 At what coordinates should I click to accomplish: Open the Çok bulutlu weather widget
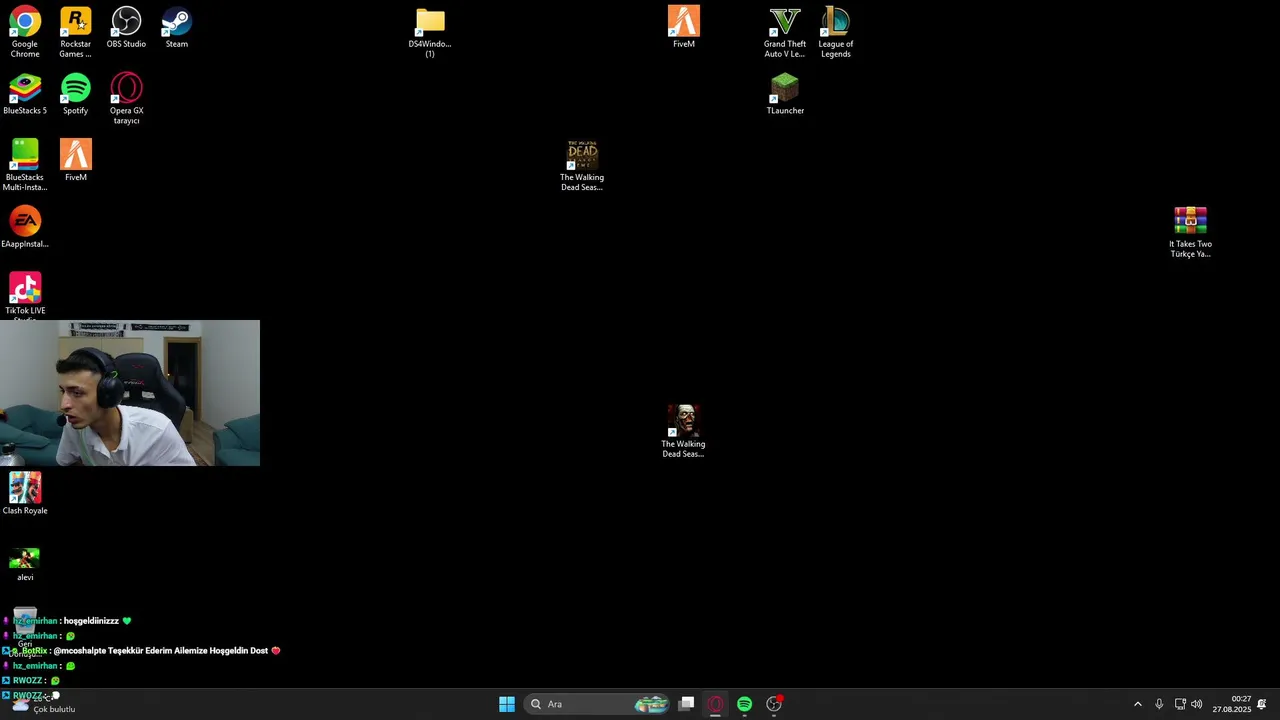click(x=42, y=704)
